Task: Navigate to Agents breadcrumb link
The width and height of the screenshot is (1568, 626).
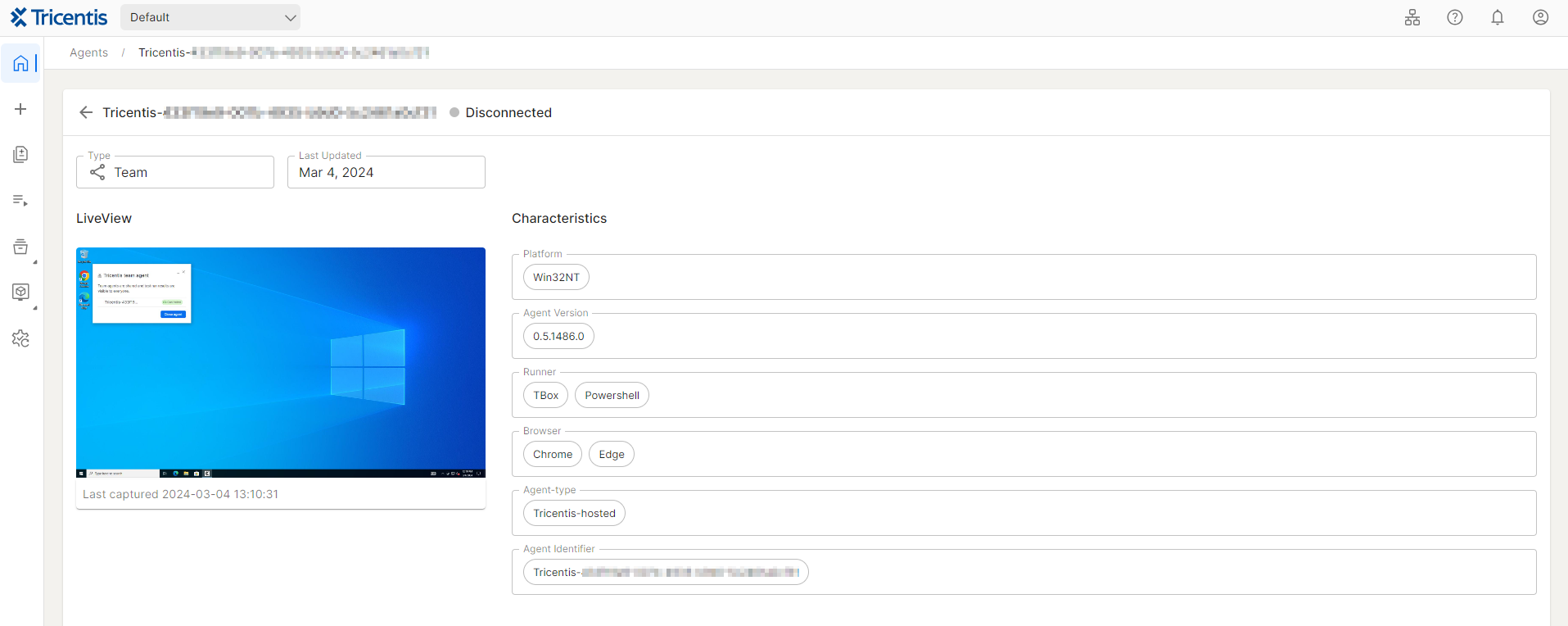Action: [88, 52]
